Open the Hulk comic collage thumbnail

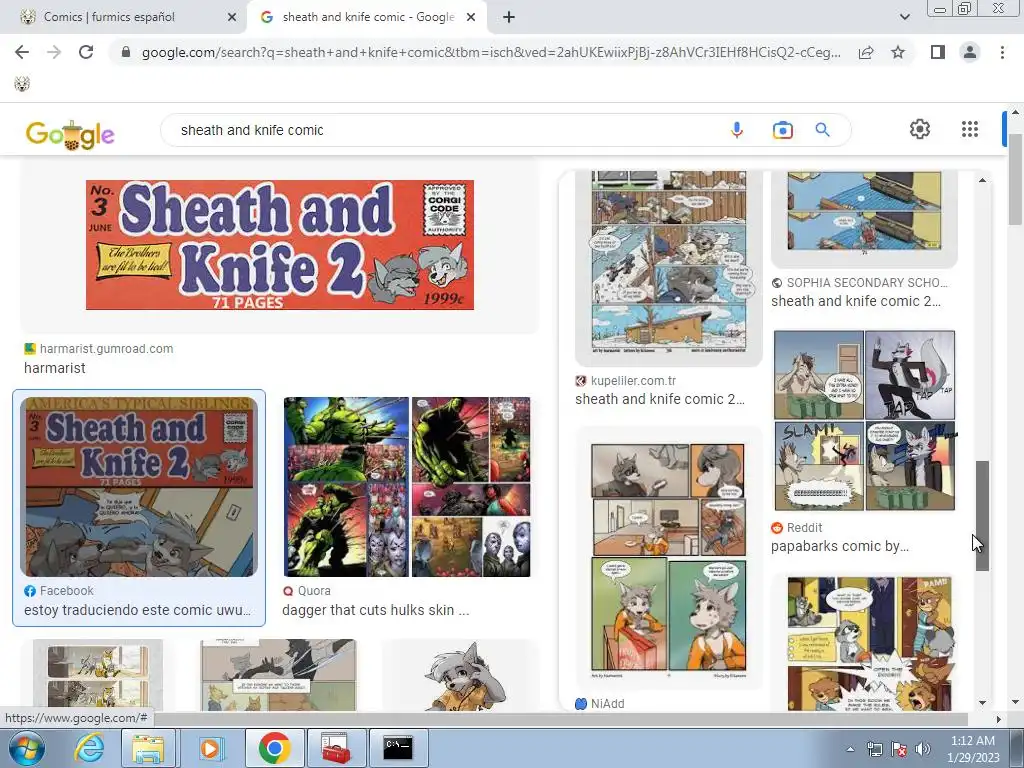[407, 487]
